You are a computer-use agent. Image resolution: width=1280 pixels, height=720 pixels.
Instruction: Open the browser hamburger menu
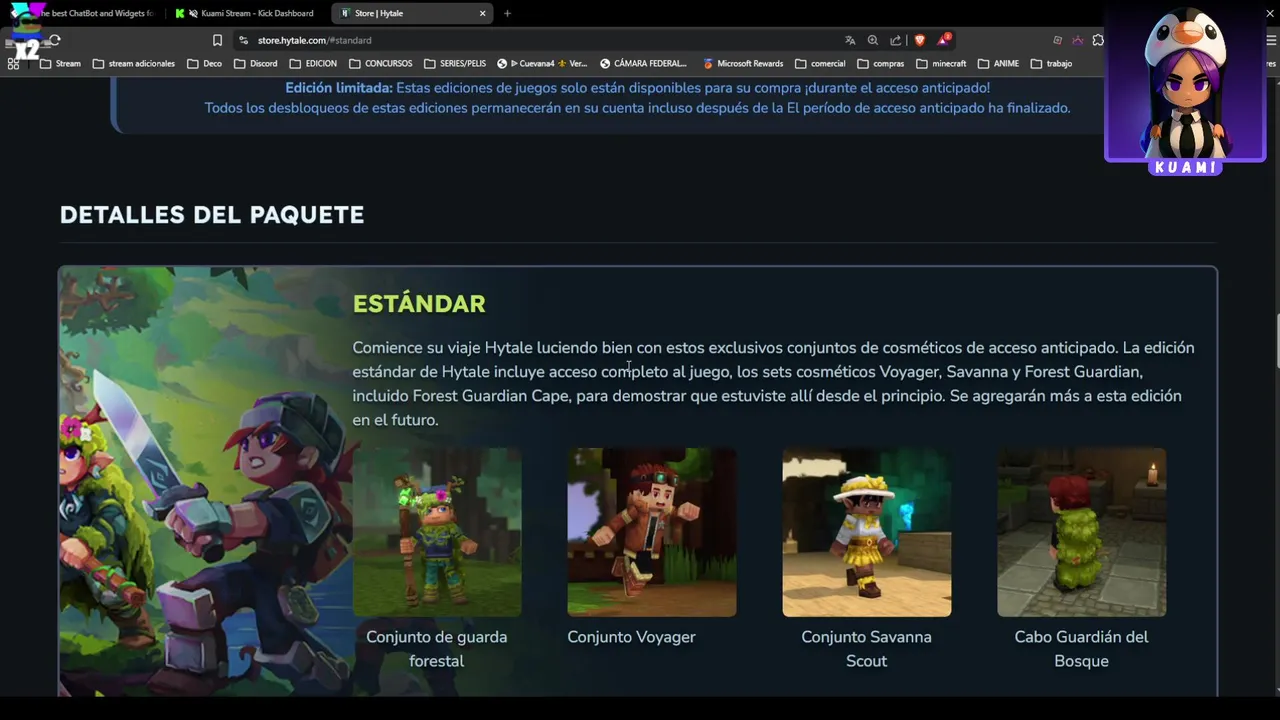1272,40
